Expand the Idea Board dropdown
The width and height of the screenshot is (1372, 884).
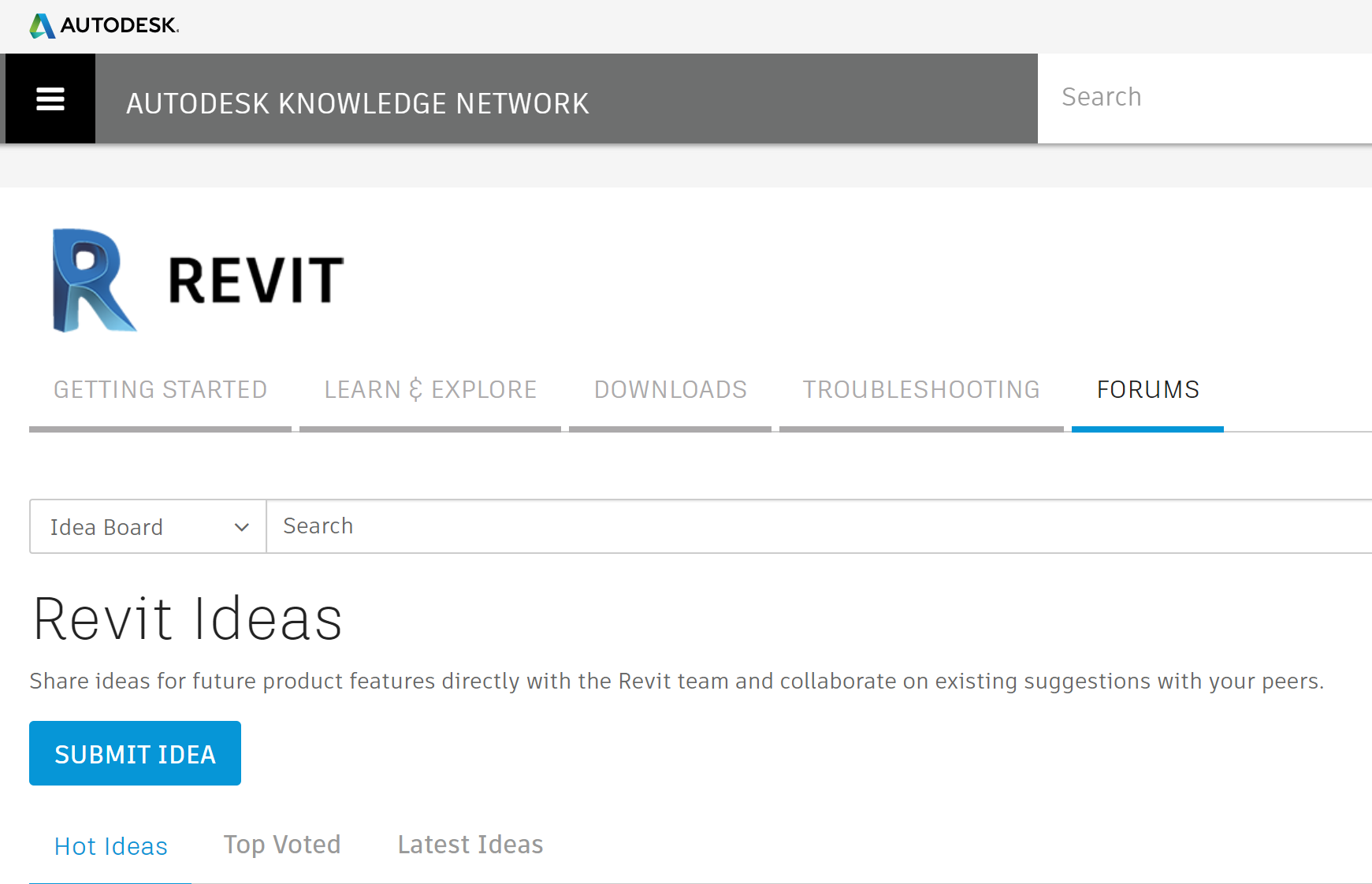tap(147, 527)
